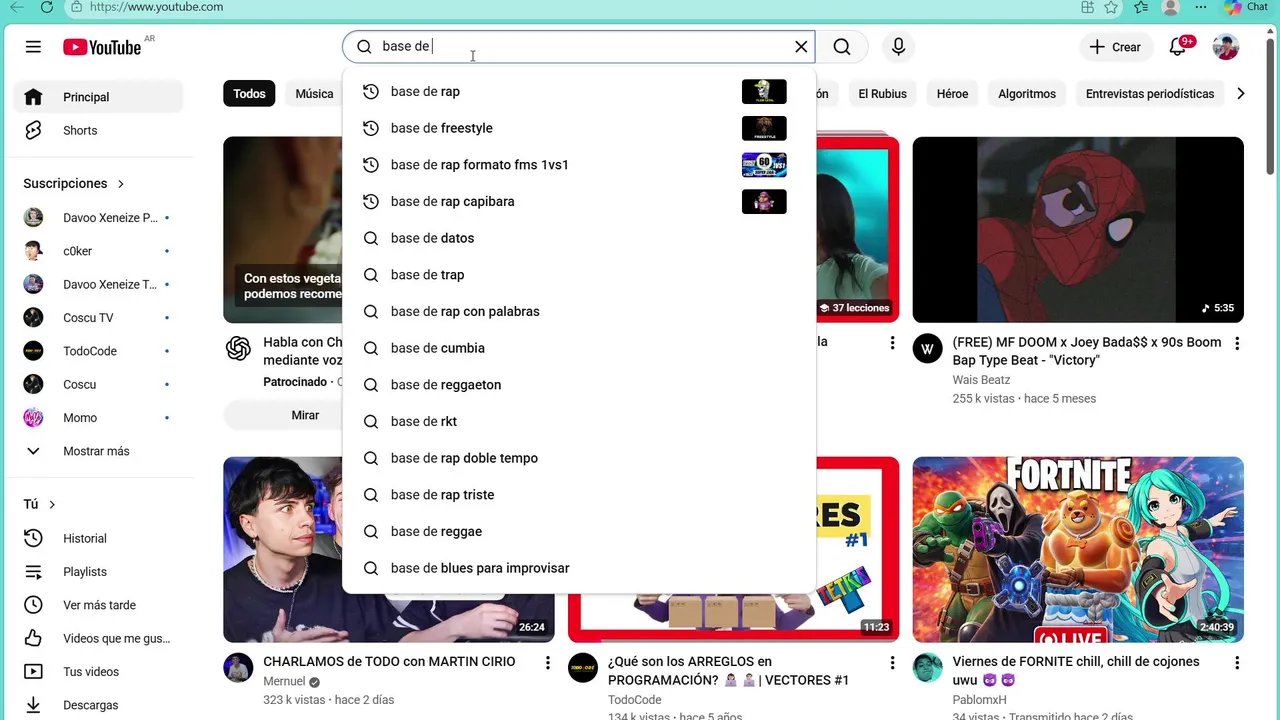Click the browser address bar URL
The height and width of the screenshot is (720, 1280).
(x=156, y=7)
